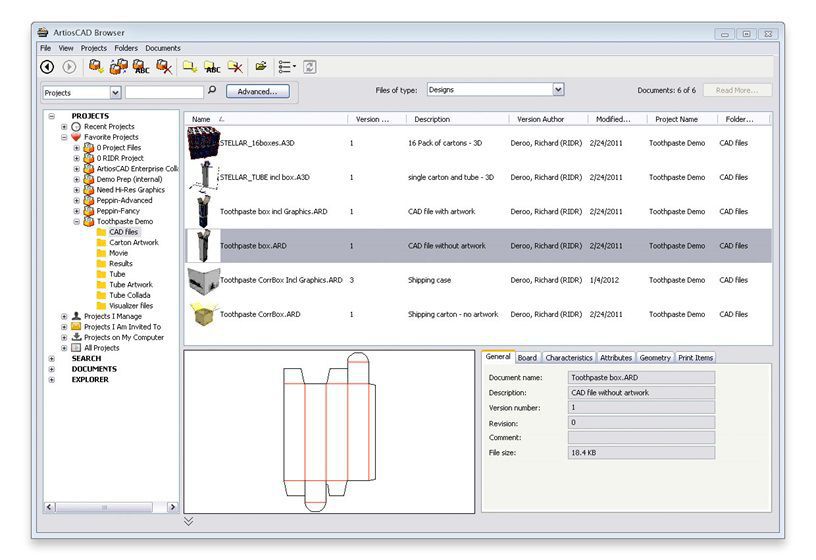Click the disabled Read More... button
Viewport: 816px width, 560px height.
point(737,90)
